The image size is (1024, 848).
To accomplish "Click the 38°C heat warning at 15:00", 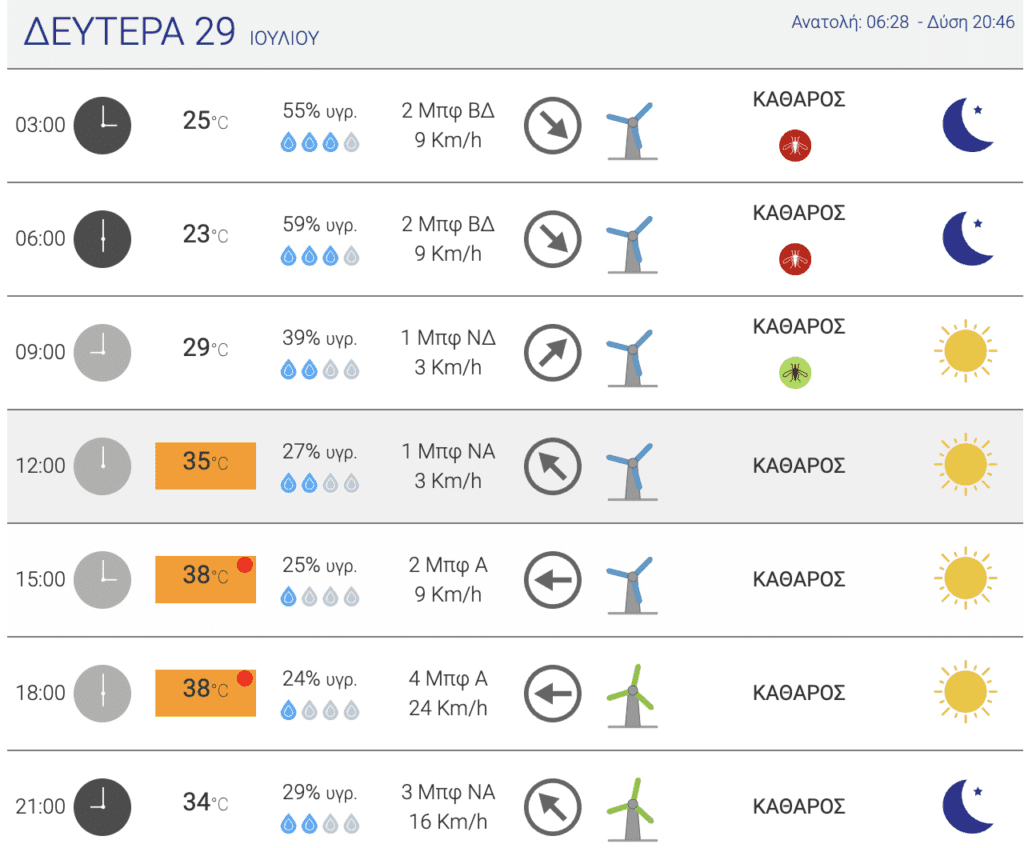I will click(205, 579).
